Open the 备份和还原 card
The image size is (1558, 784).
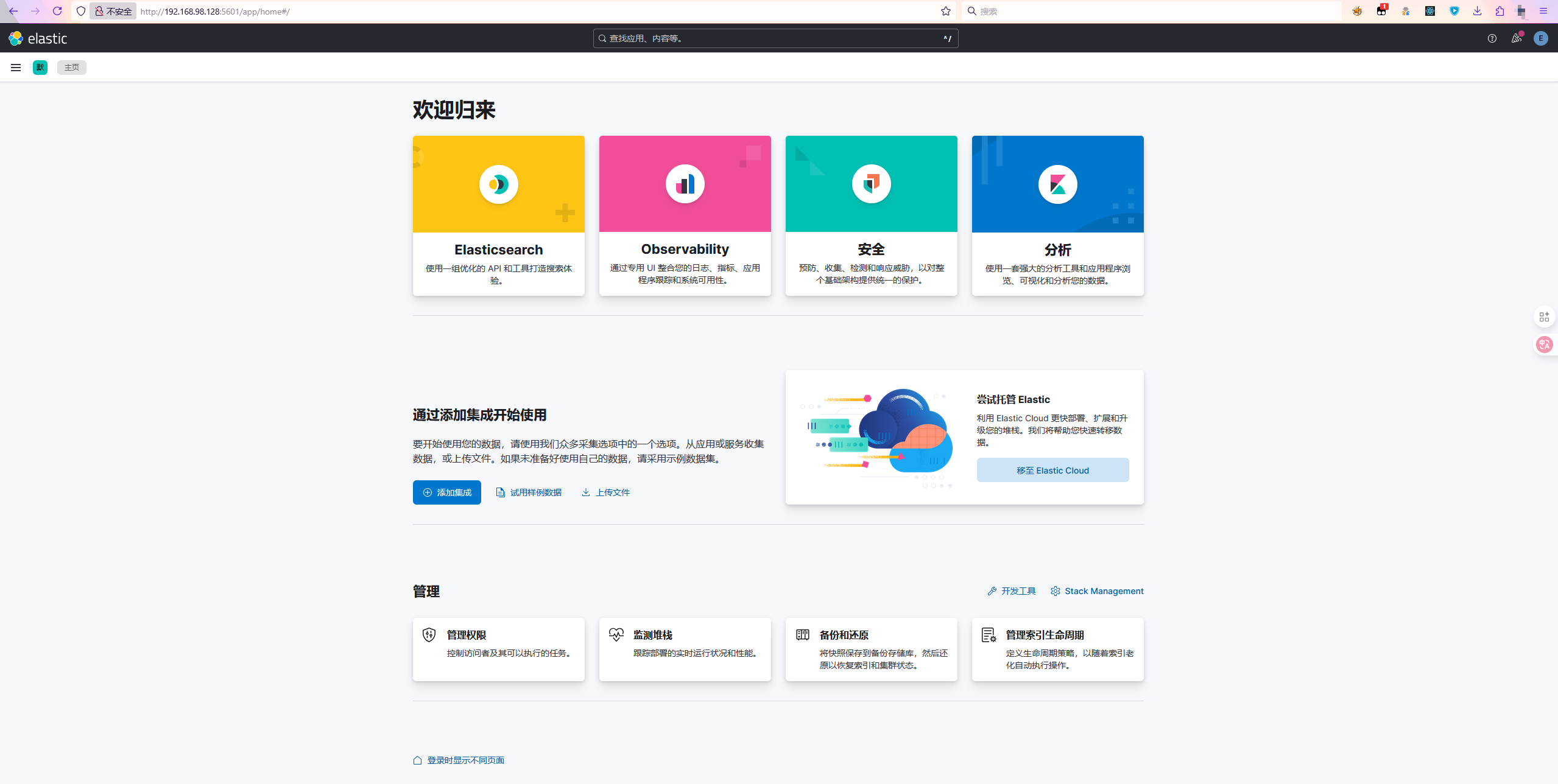pyautogui.click(x=872, y=649)
